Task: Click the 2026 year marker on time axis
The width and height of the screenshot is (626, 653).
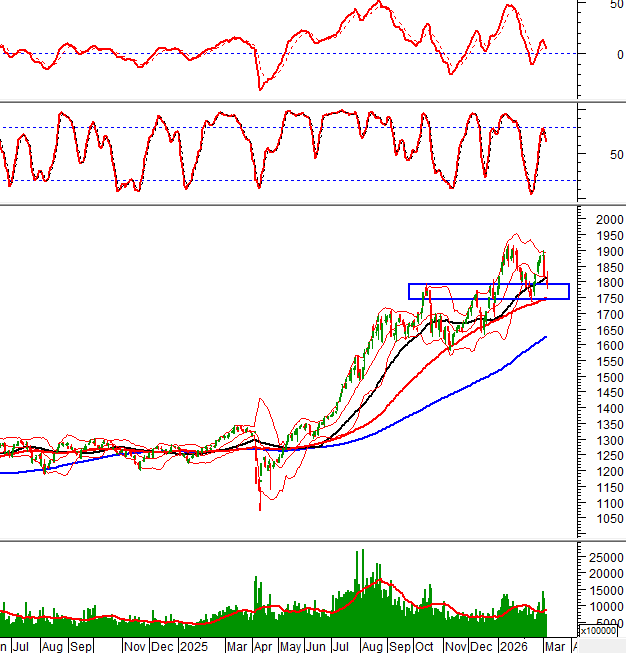Action: pos(514,647)
